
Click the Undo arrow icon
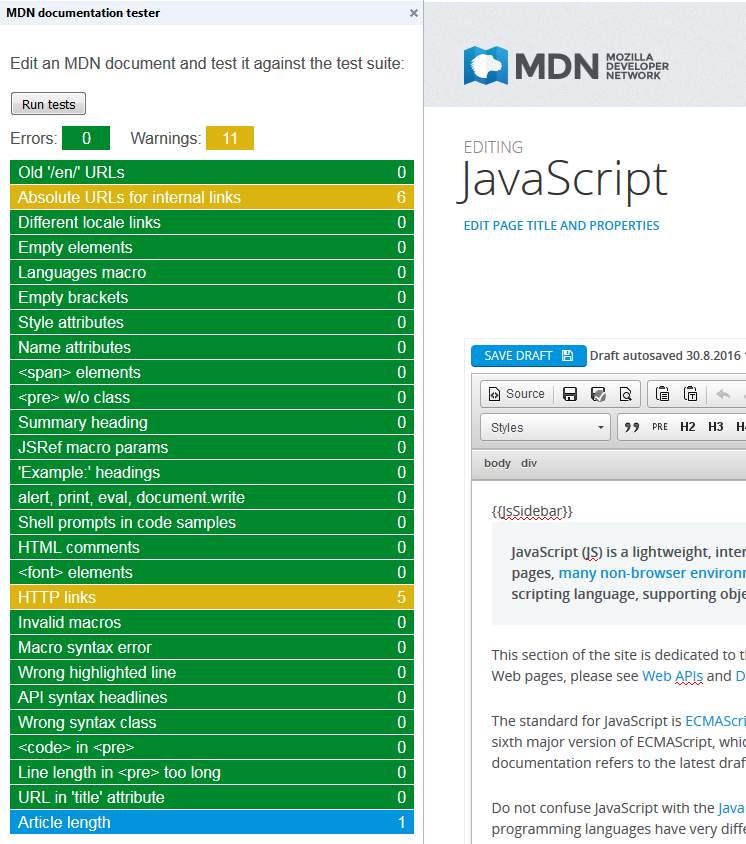[723, 395]
